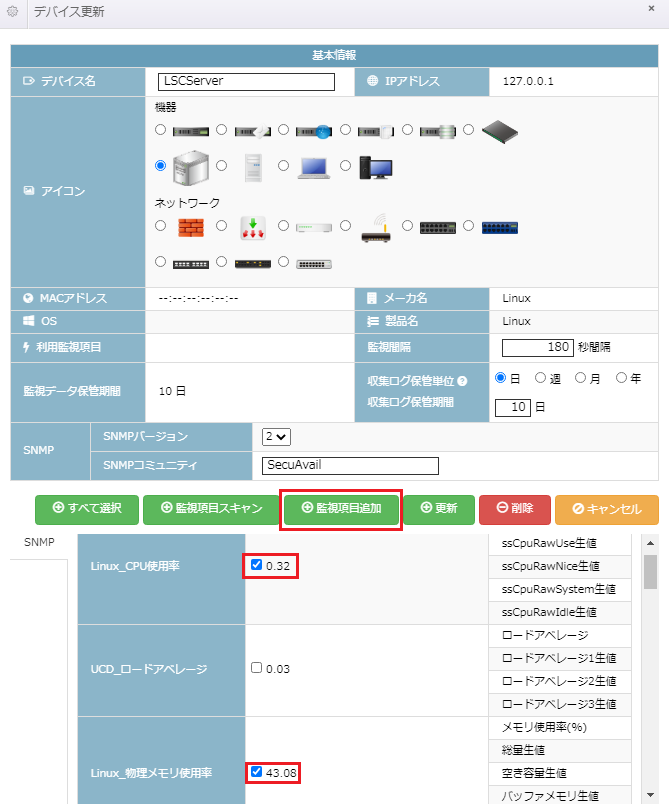Pick the black multi-port switch icon

click(438, 227)
